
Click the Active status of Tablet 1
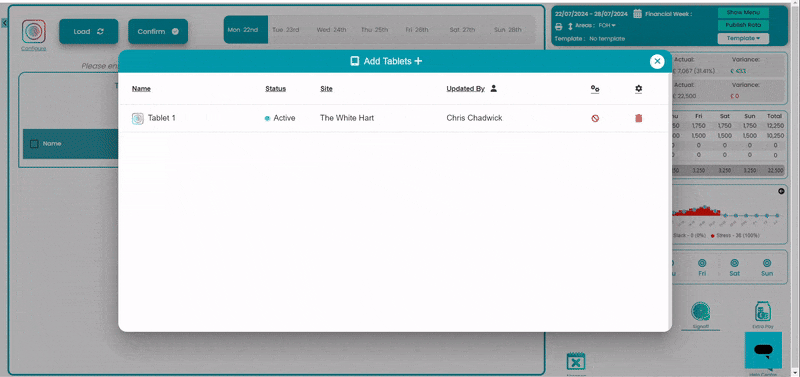[280, 118]
